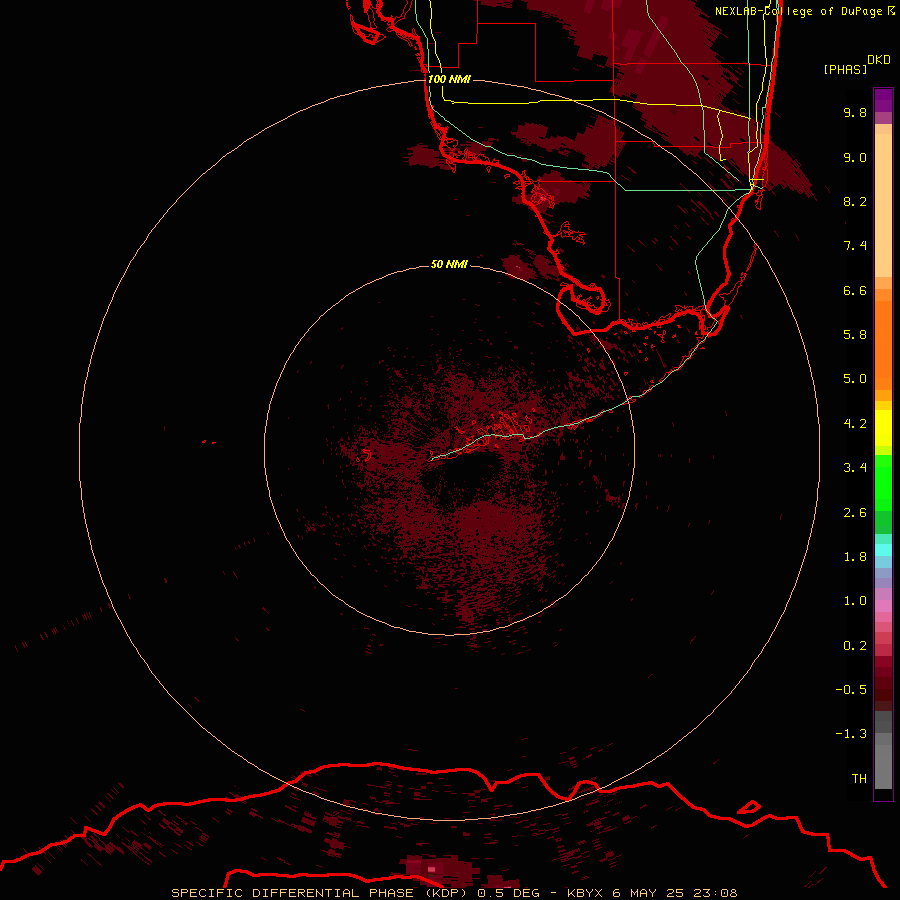Select the 1.0 value on the color scale

[855, 601]
